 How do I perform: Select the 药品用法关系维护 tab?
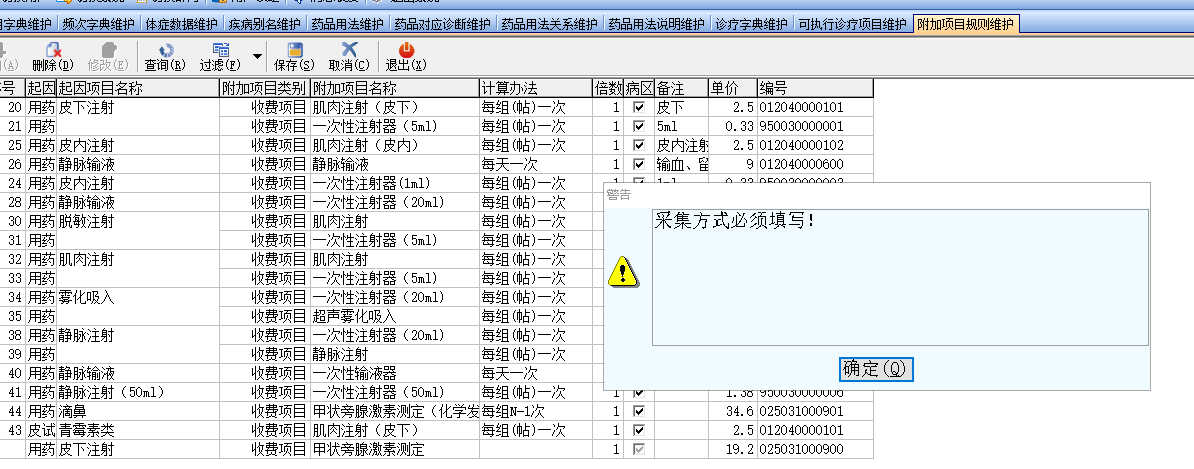(x=549, y=24)
